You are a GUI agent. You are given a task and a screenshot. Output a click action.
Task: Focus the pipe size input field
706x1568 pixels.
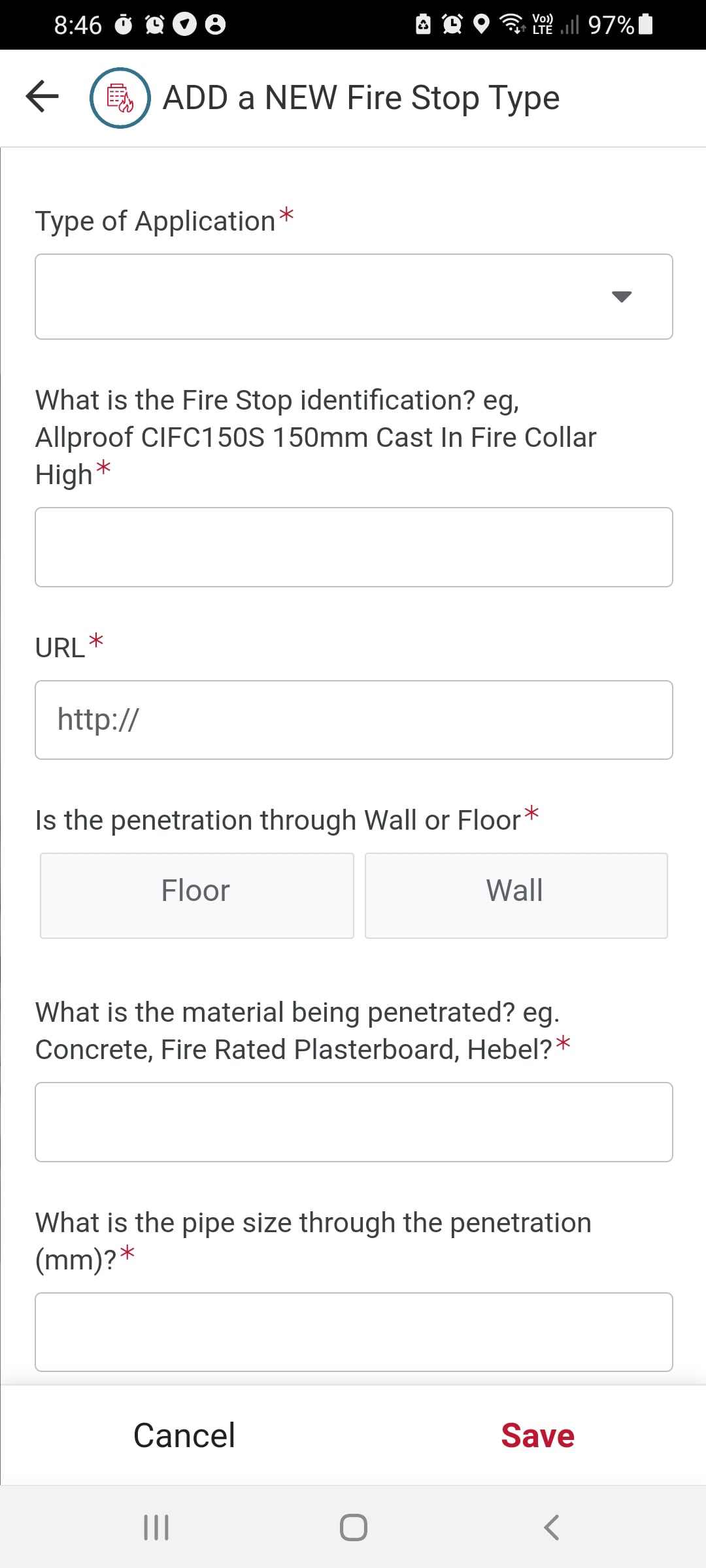354,1331
